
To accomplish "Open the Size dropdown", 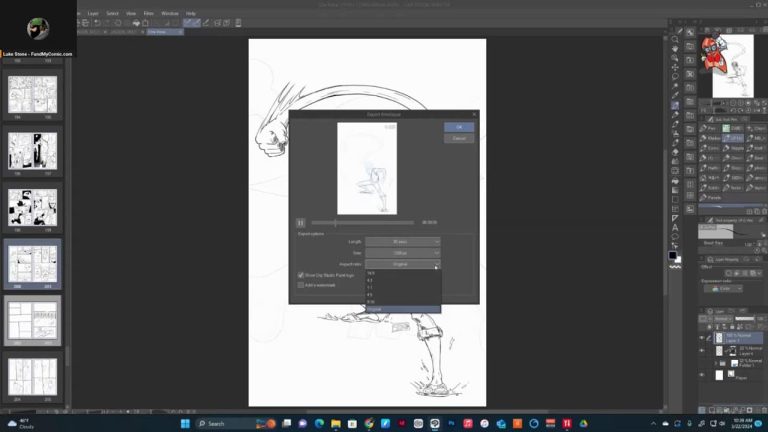I will (402, 253).
